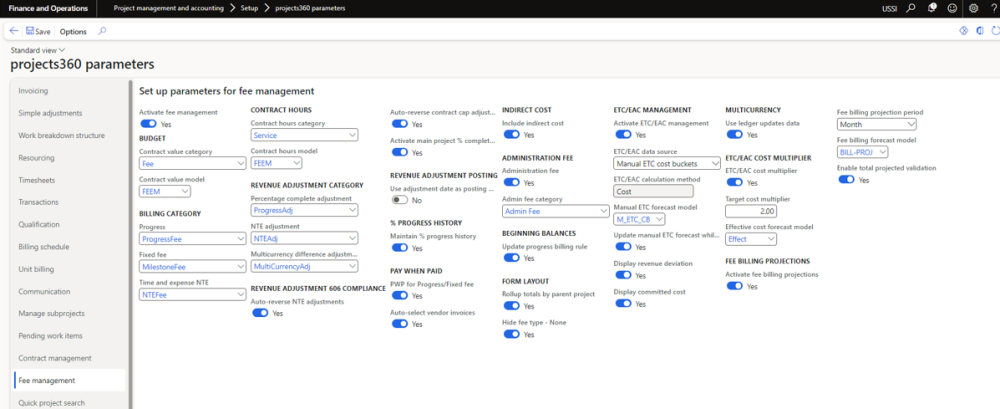
Task: Toggle Activate fee management switch
Action: tap(148, 124)
